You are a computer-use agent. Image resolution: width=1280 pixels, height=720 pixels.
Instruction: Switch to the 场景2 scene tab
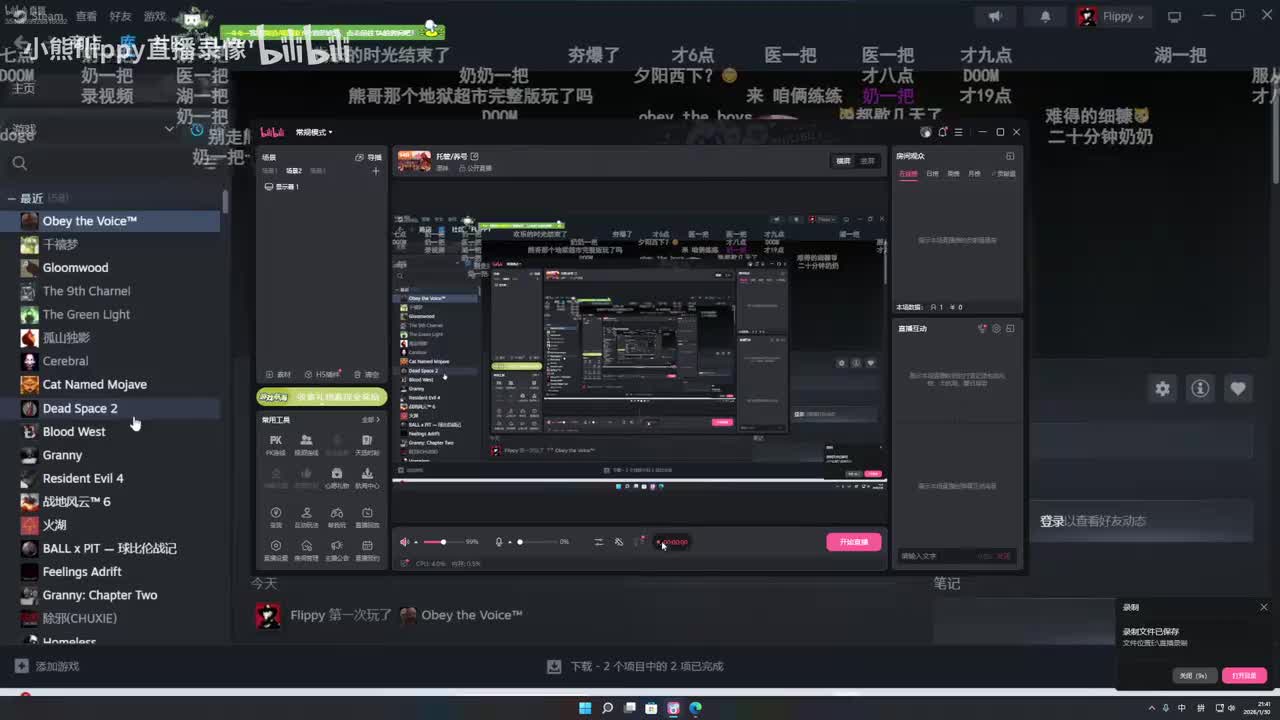[294, 171]
